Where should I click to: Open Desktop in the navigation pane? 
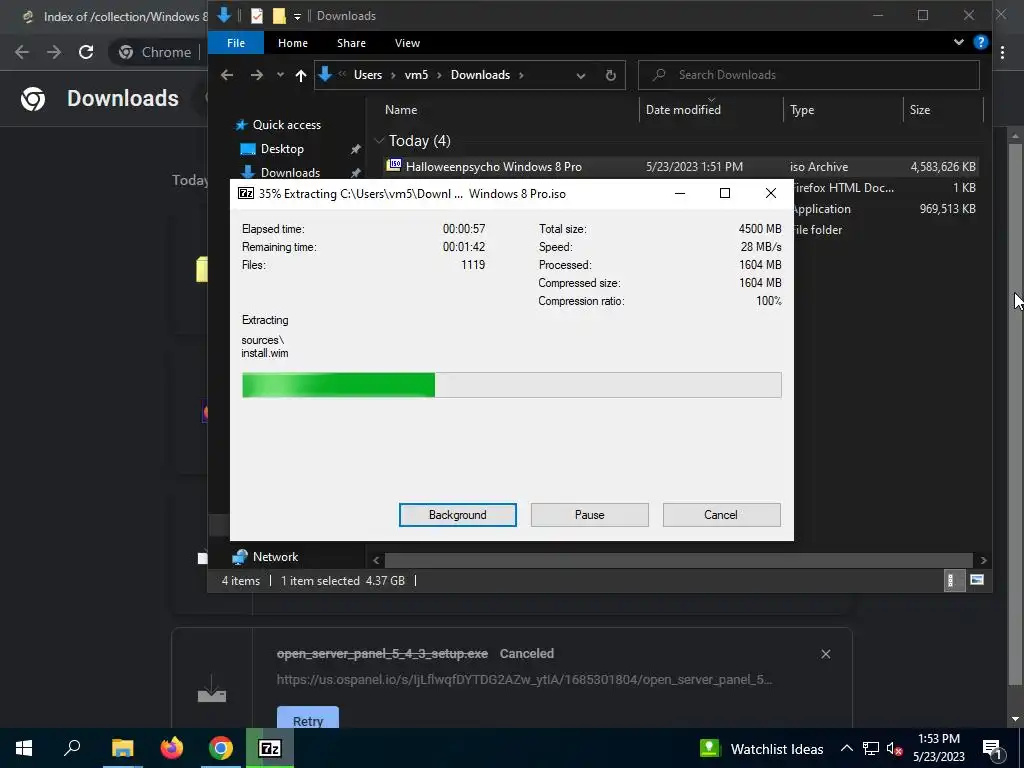tap(282, 149)
